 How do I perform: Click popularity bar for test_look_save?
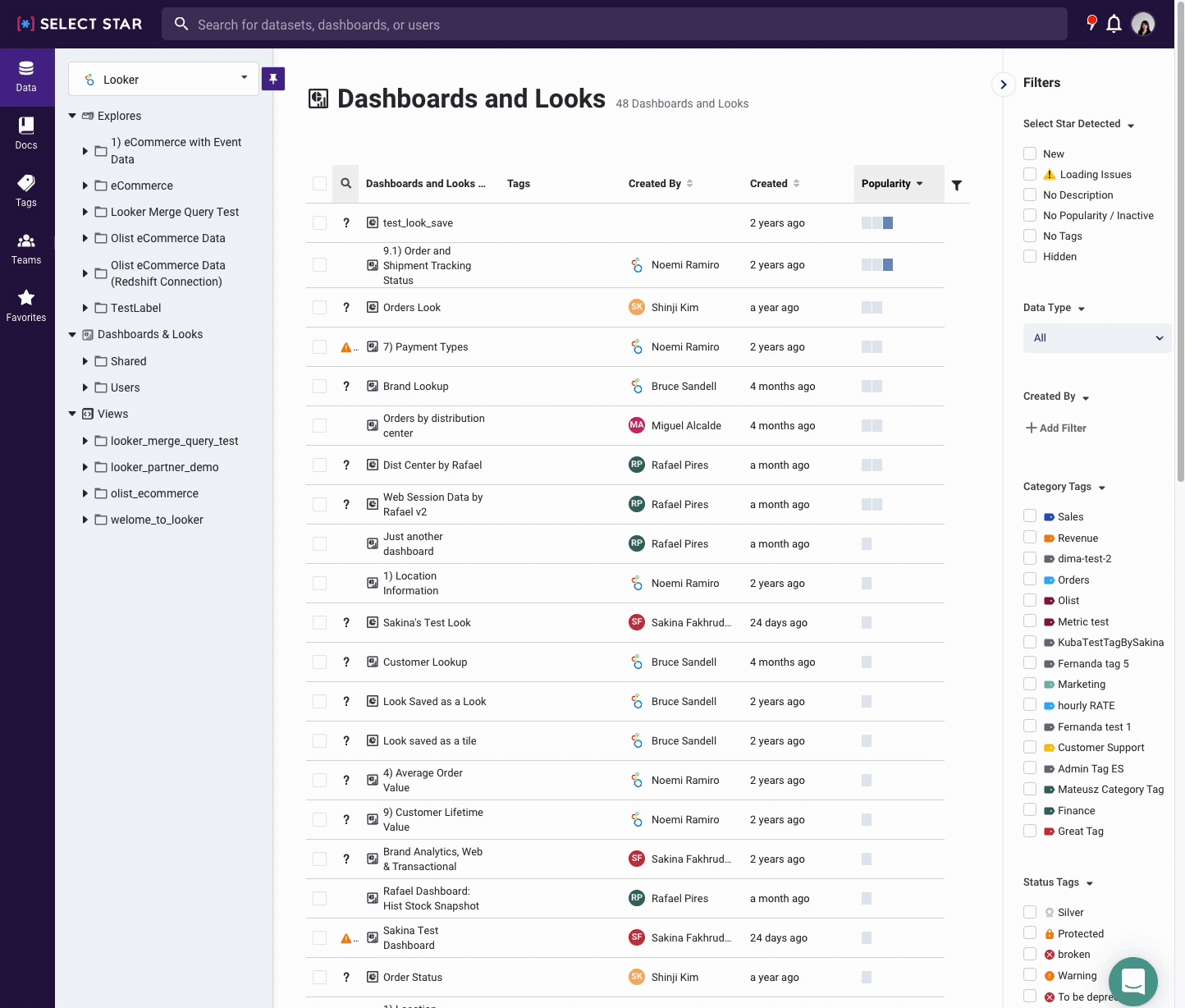(x=877, y=223)
